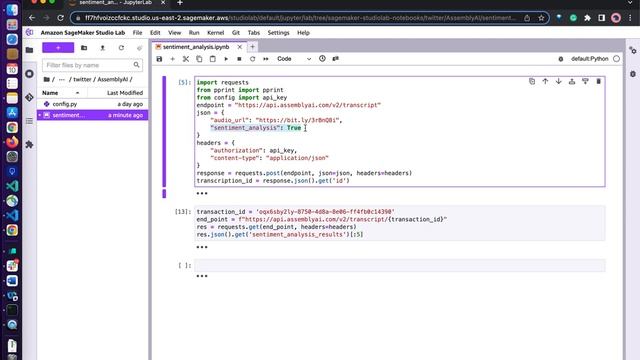Image resolution: width=640 pixels, height=360 pixels.
Task: Move the active cell down
Action: [x=558, y=81]
